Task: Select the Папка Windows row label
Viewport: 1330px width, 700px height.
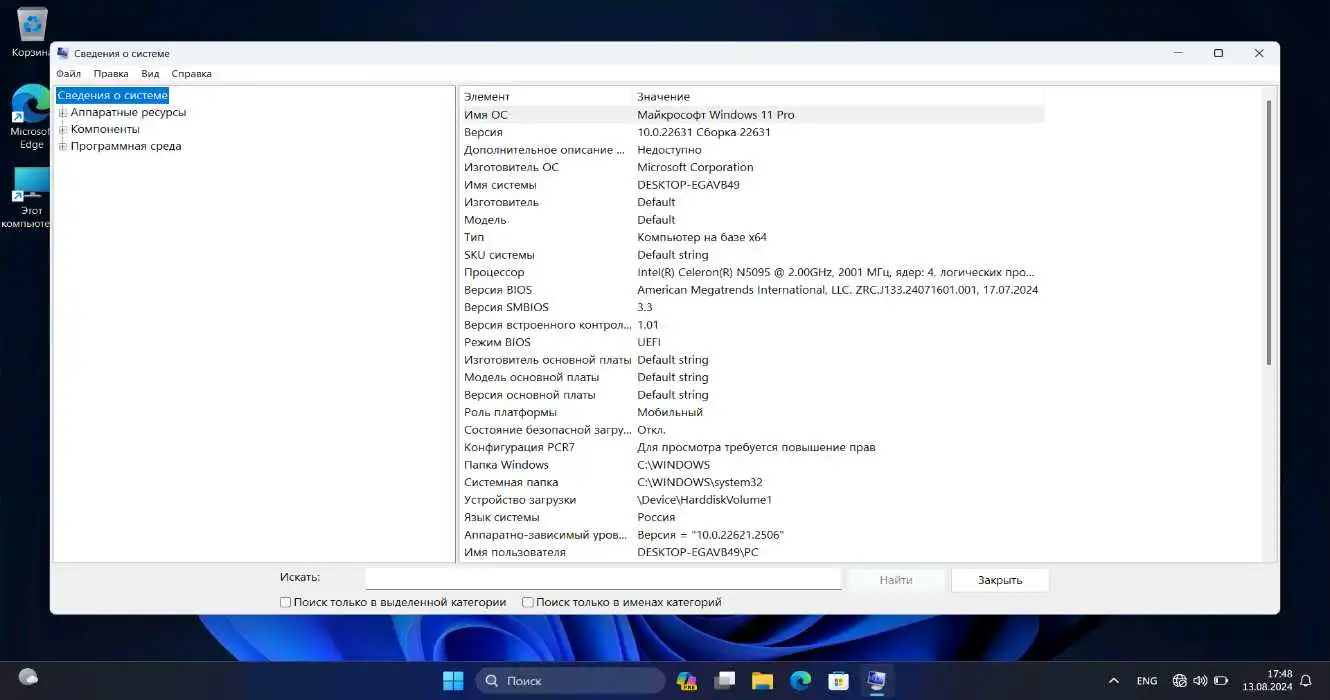Action: pyautogui.click(x=506, y=465)
